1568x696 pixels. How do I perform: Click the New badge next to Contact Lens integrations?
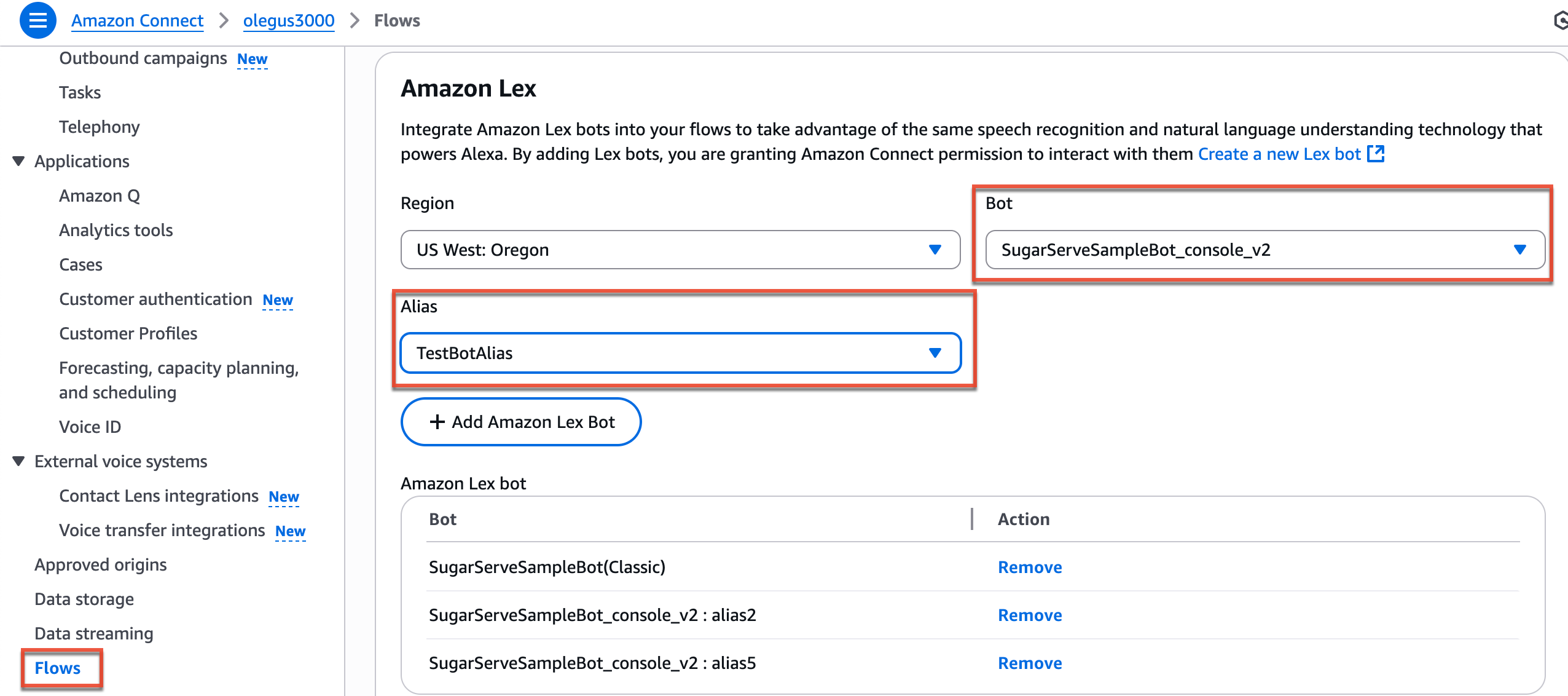(284, 497)
